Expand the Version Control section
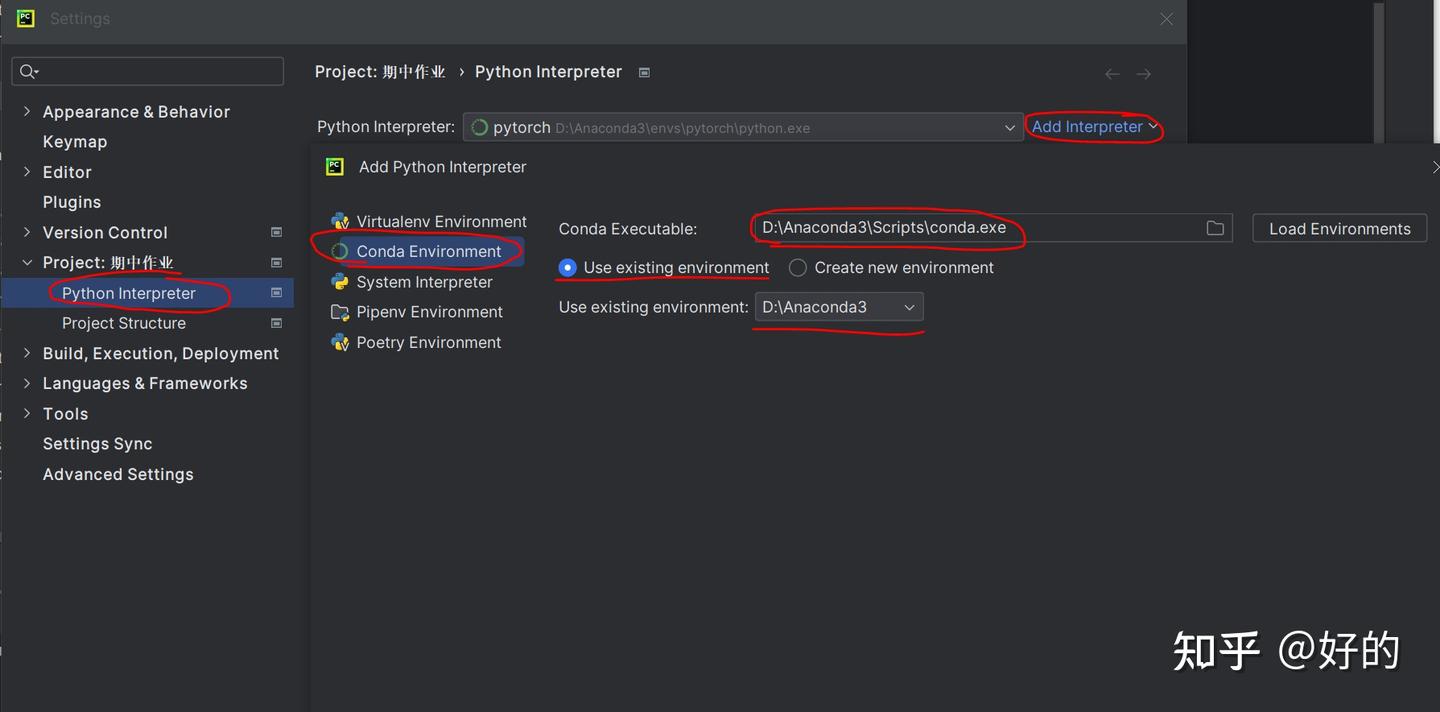This screenshot has height=712, width=1440. [x=27, y=232]
